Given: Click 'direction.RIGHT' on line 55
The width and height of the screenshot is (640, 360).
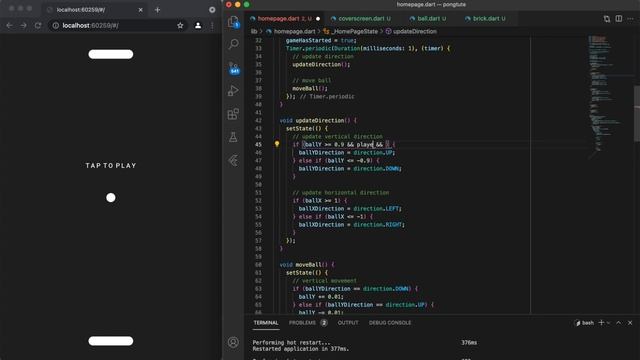Looking at the screenshot, I should (378, 224).
